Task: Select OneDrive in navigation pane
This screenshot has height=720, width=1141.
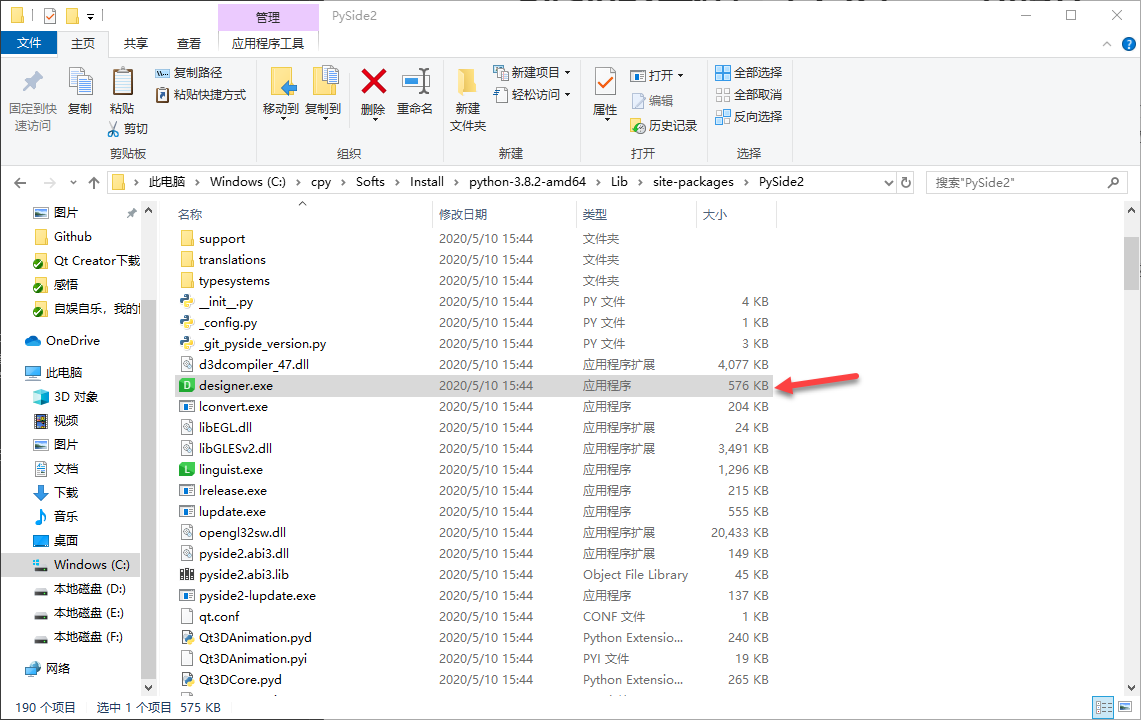Action: pos(71,341)
